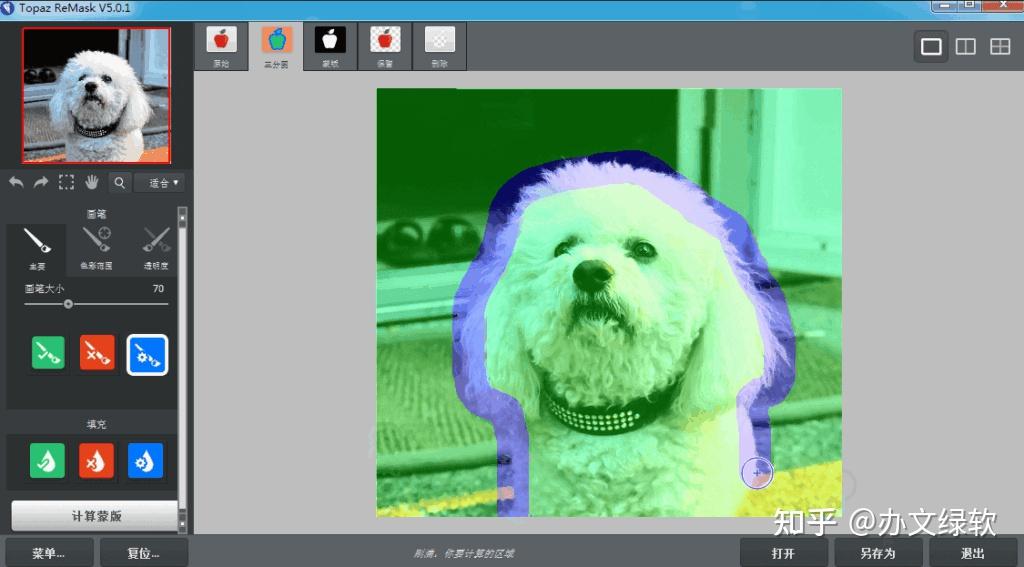The width and height of the screenshot is (1024, 567).
Task: Switch to the 蒙版 mask view tab
Action: coord(329,46)
